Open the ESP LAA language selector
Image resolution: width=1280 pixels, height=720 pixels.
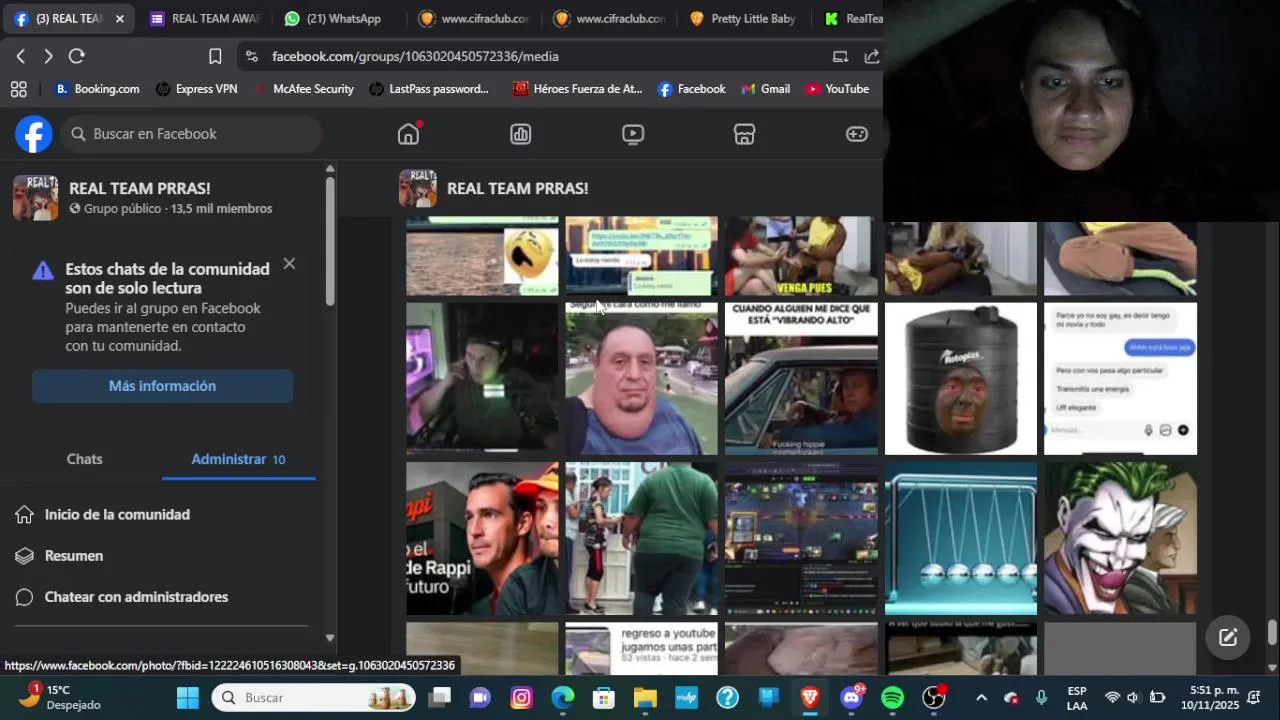pos(1077,698)
